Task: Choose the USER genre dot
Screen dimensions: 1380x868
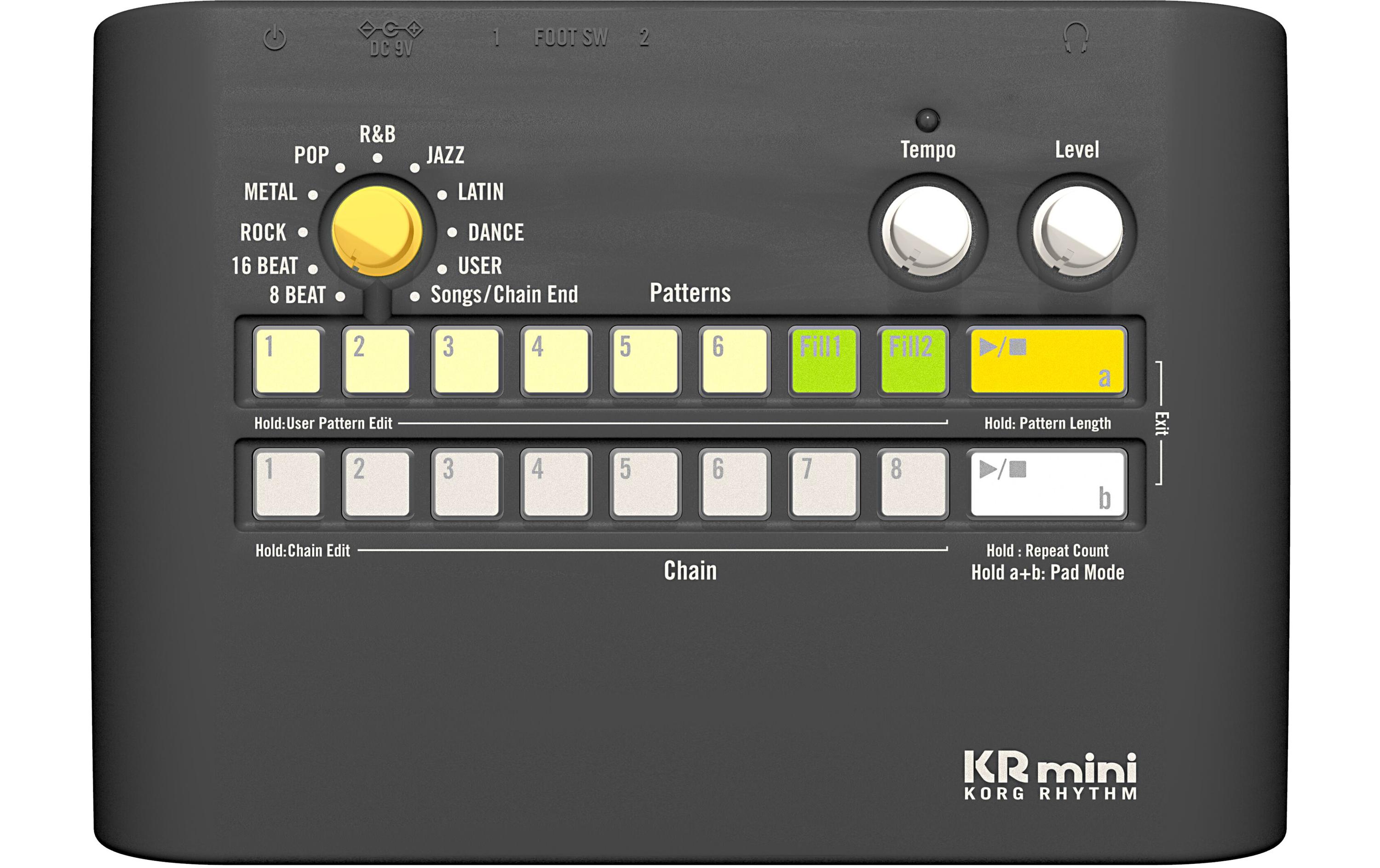Action: [442, 268]
